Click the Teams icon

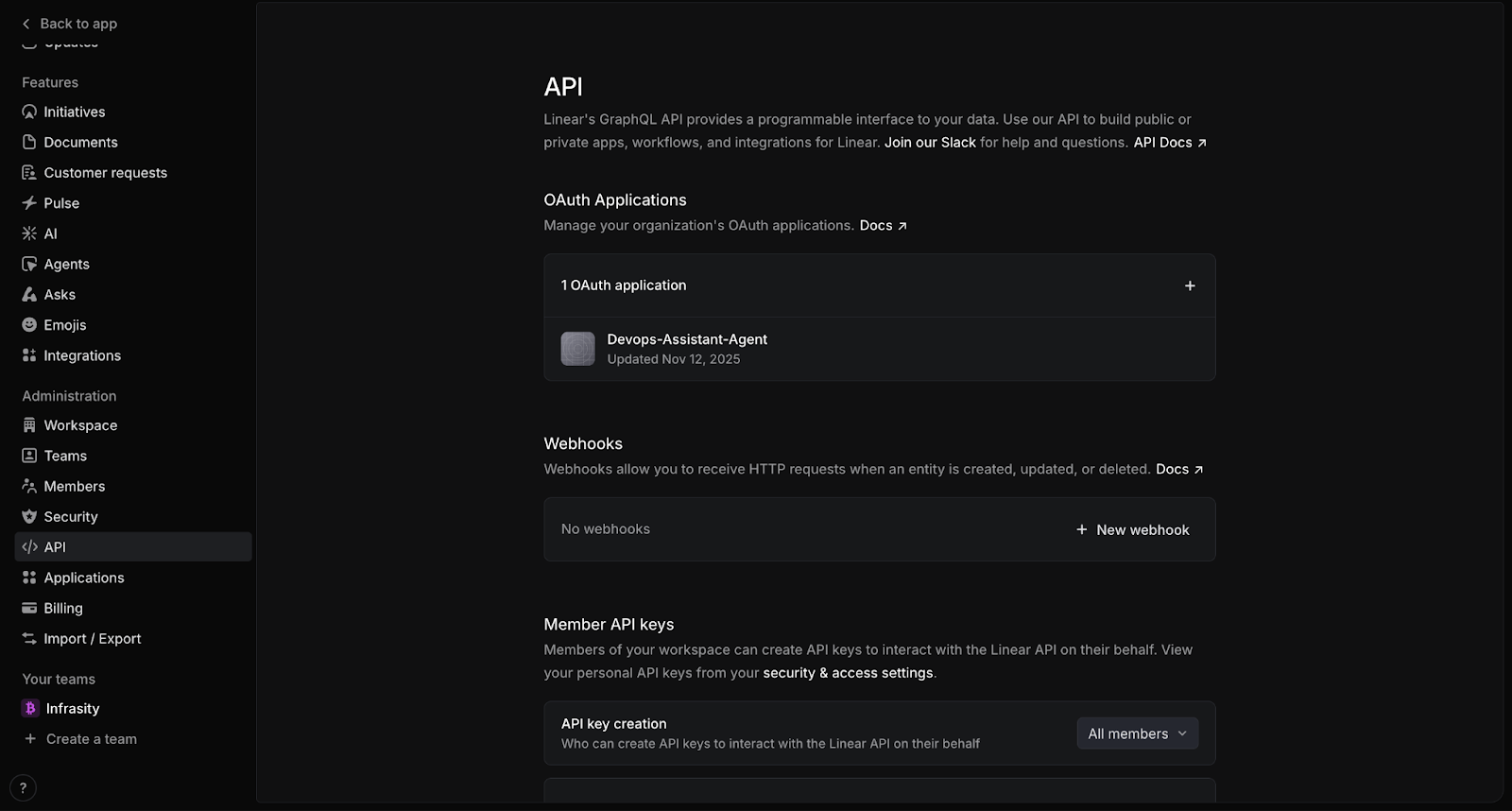(29, 456)
